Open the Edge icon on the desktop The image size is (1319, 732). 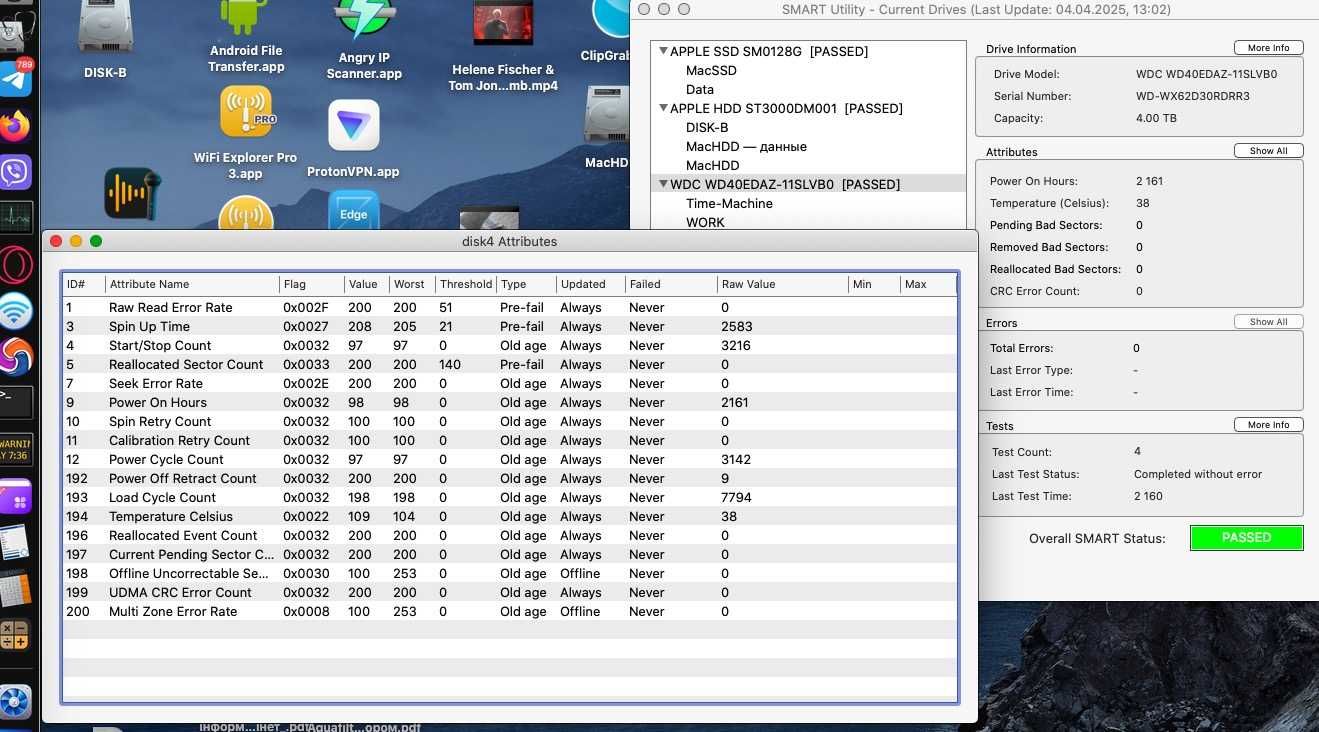354,210
